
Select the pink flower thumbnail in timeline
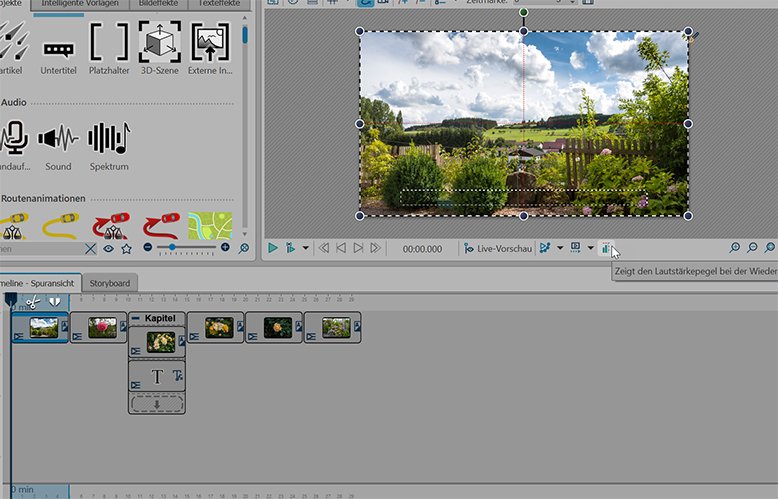click(x=103, y=327)
